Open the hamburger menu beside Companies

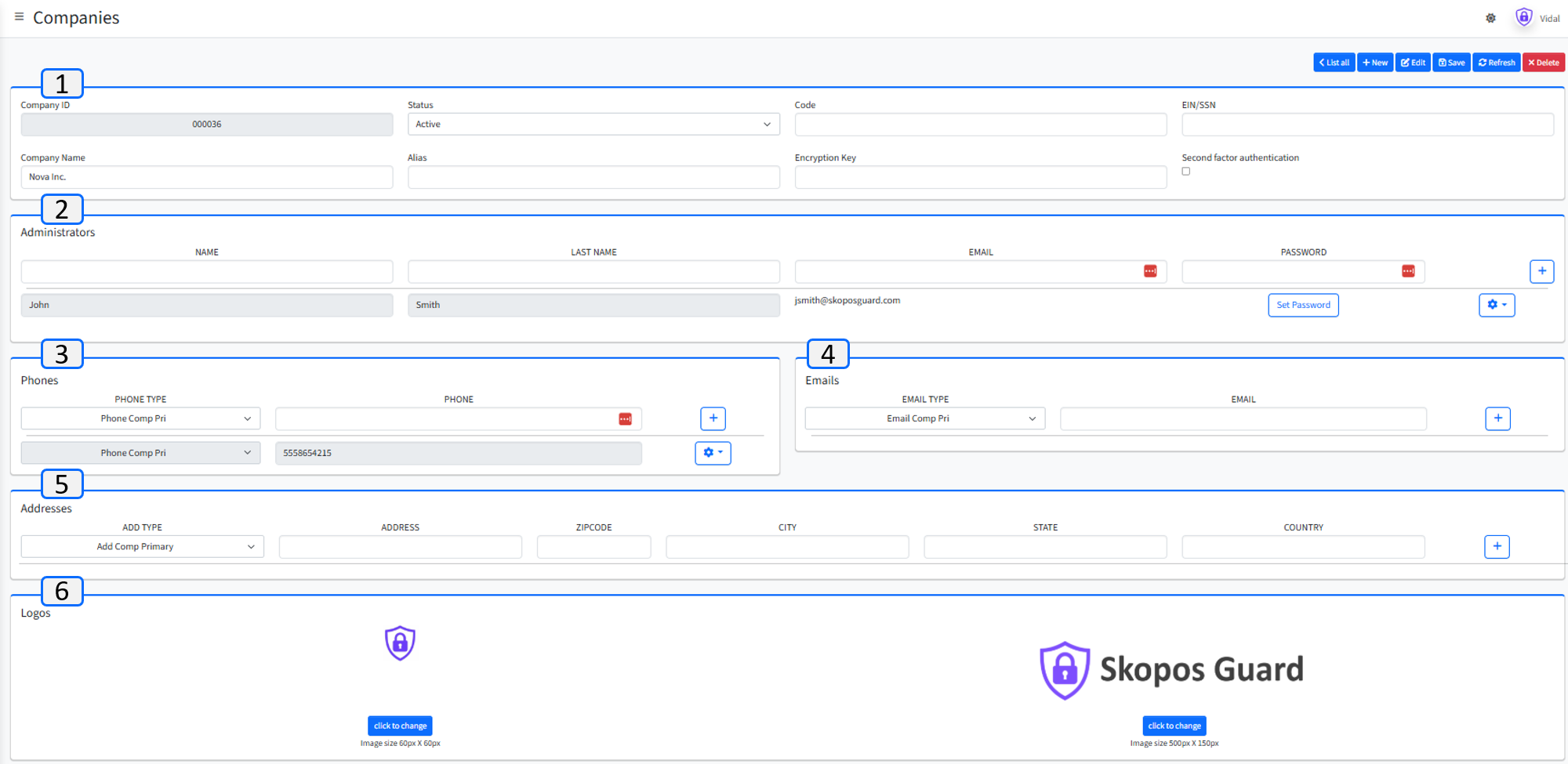[19, 16]
